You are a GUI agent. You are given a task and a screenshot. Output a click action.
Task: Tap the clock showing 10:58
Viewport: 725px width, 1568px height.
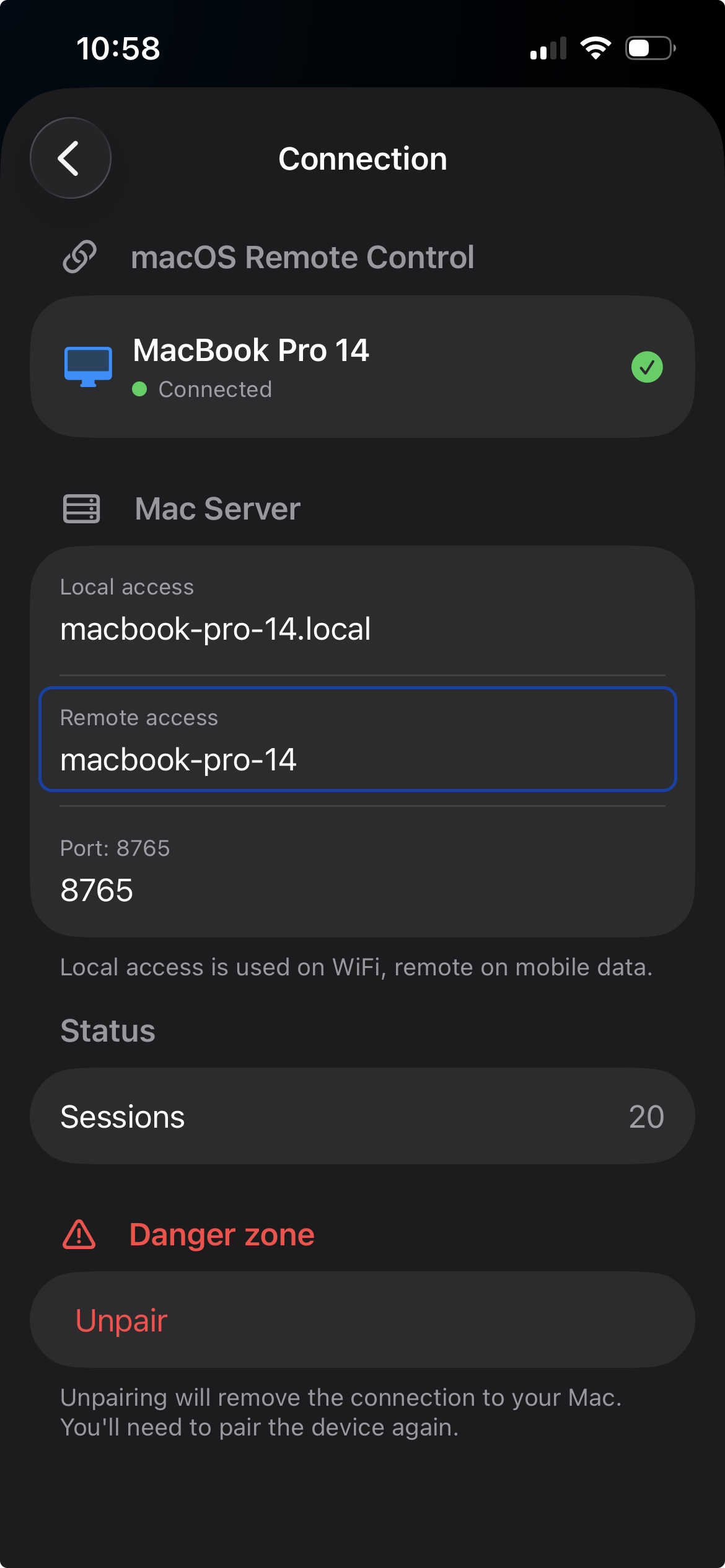pos(119,47)
